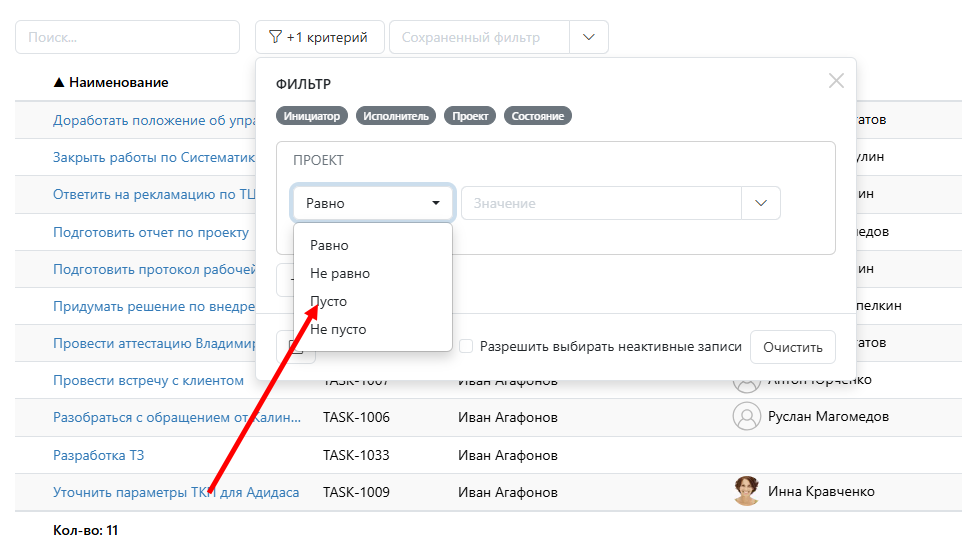Viewport: 962px width, 548px height.
Task: Open task 'Закрыть работы по Систематик…'
Action: (154, 158)
